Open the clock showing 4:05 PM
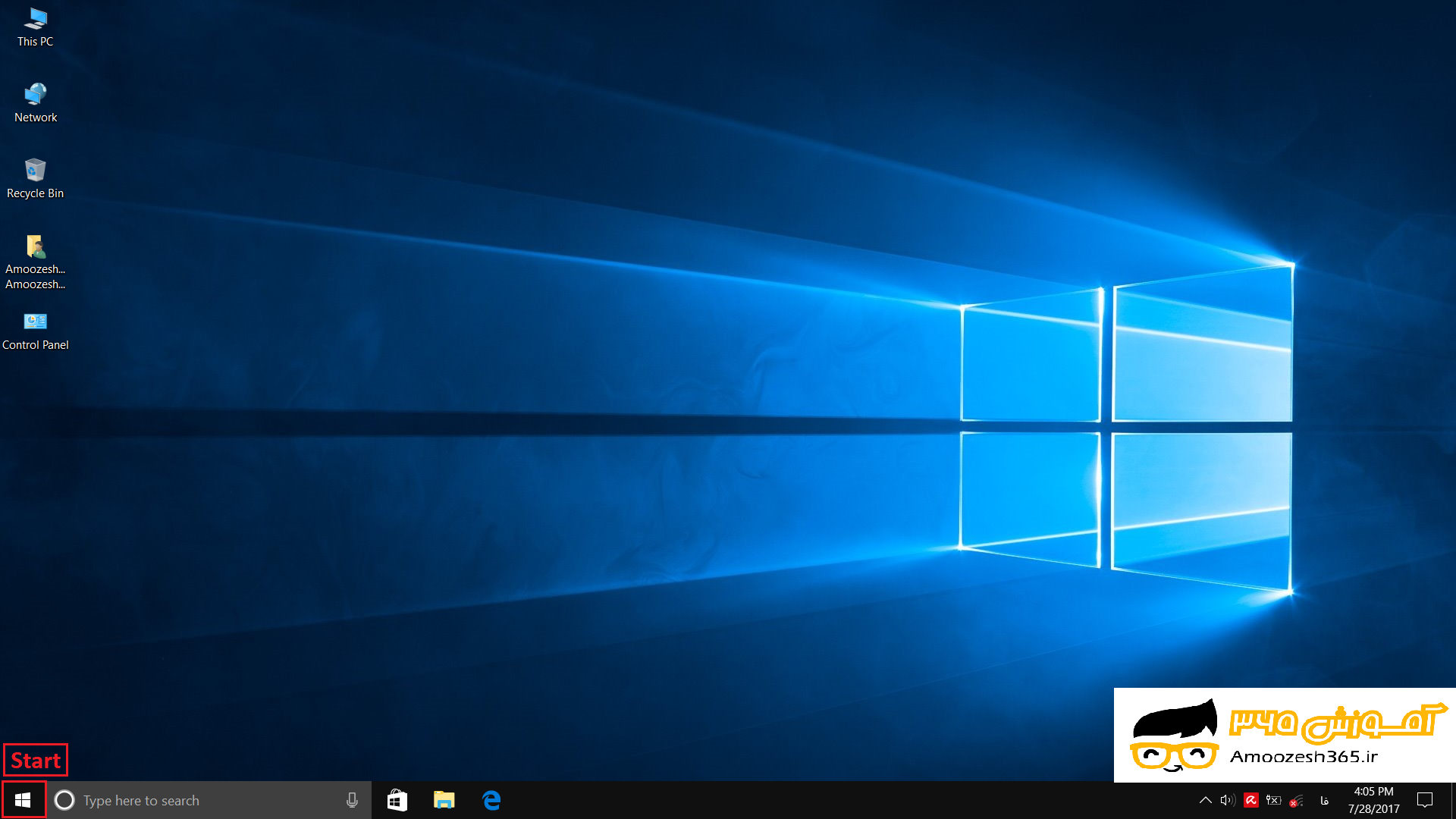 pyautogui.click(x=1373, y=800)
